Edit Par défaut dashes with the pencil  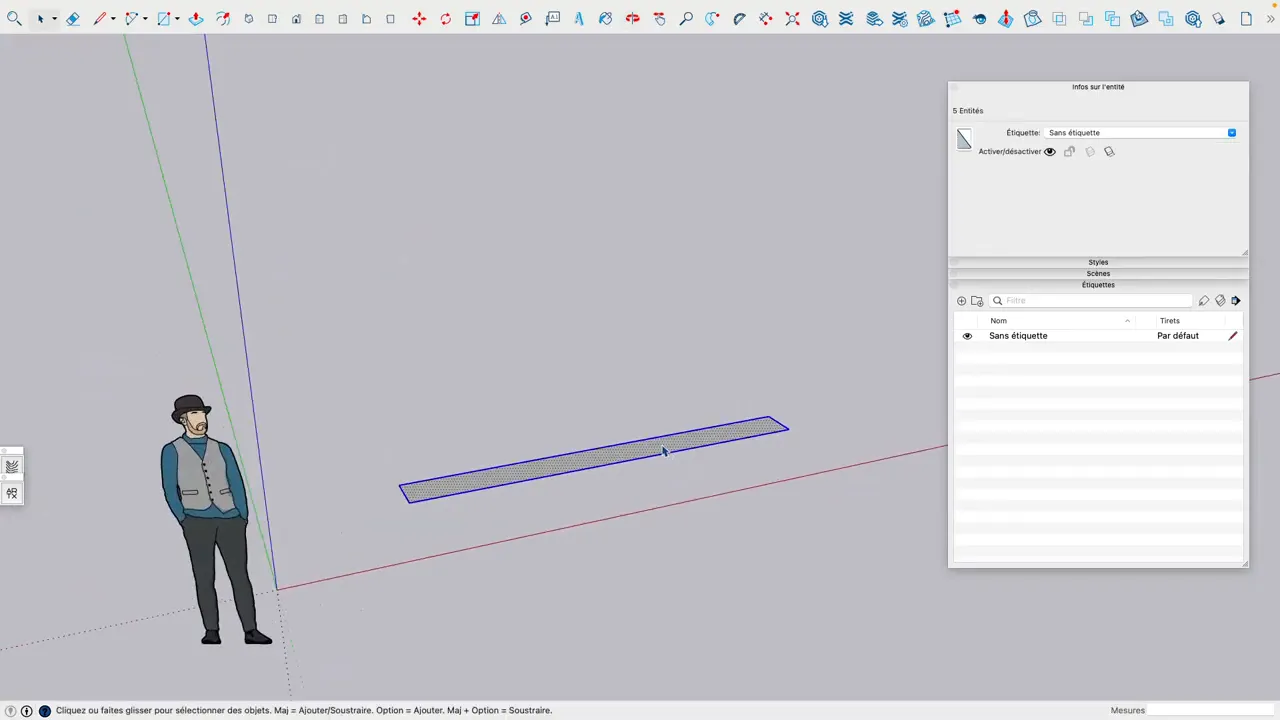1232,335
